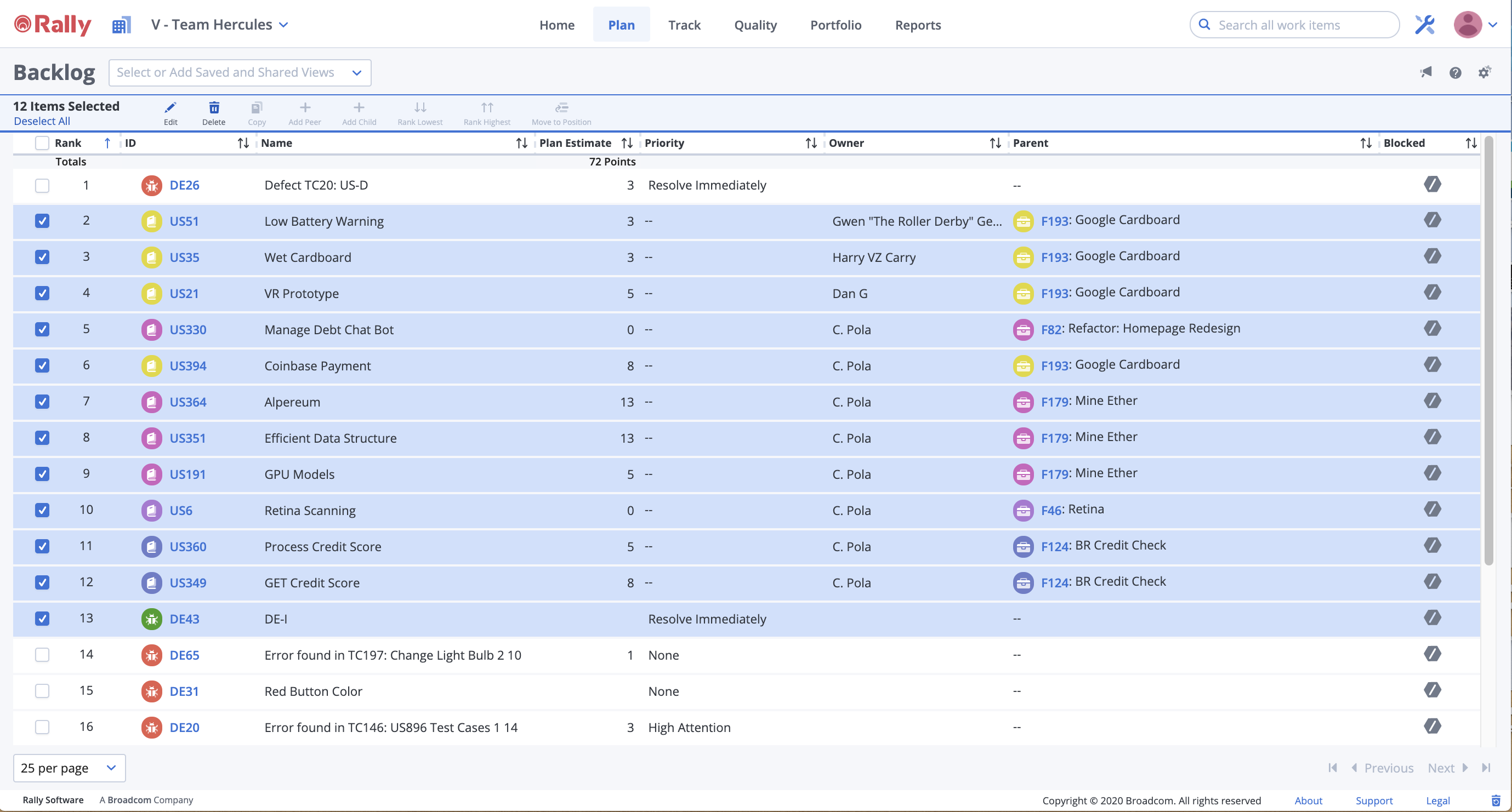This screenshot has height=812, width=1512.
Task: Rank the selected items Highest
Action: click(x=486, y=112)
